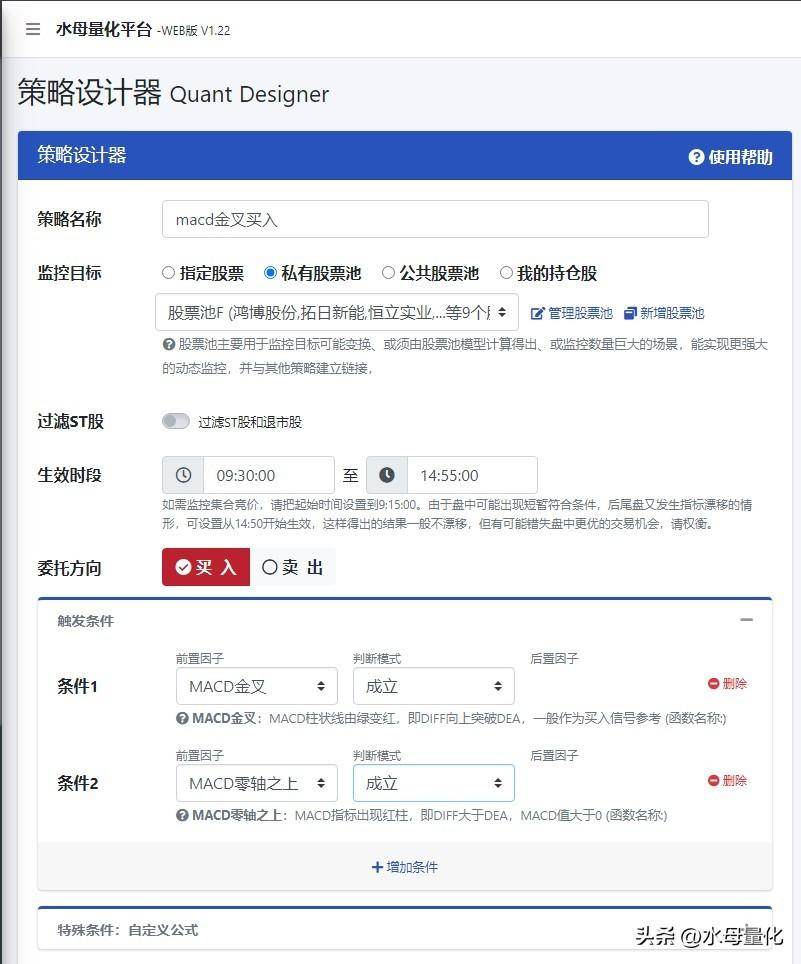Select the 我的持仓股 radio option
This screenshot has height=964, width=801.
[x=549, y=273]
